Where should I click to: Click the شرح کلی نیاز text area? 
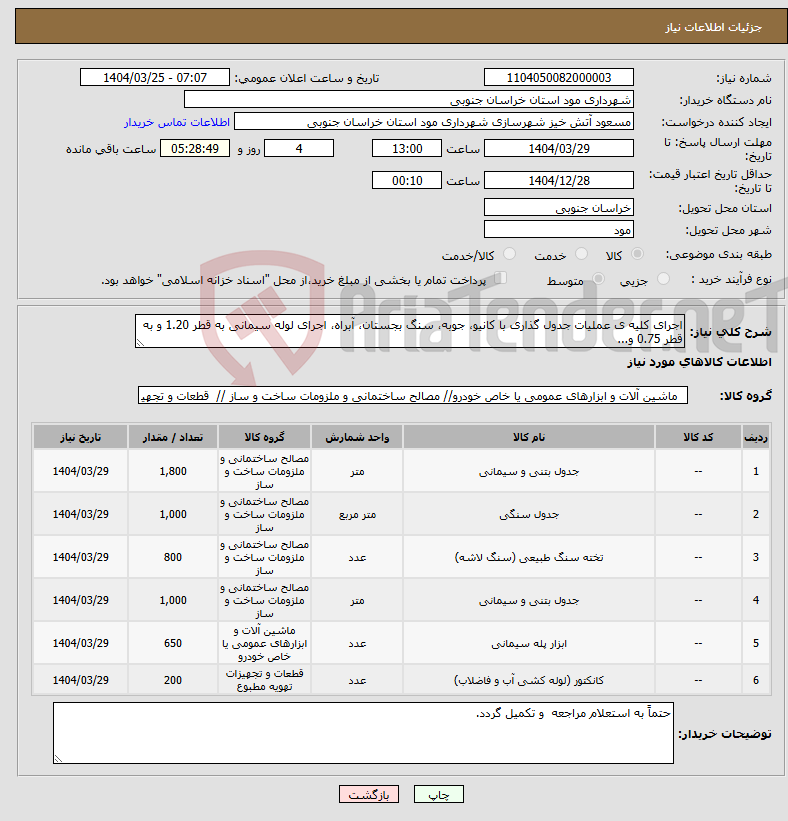point(409,331)
